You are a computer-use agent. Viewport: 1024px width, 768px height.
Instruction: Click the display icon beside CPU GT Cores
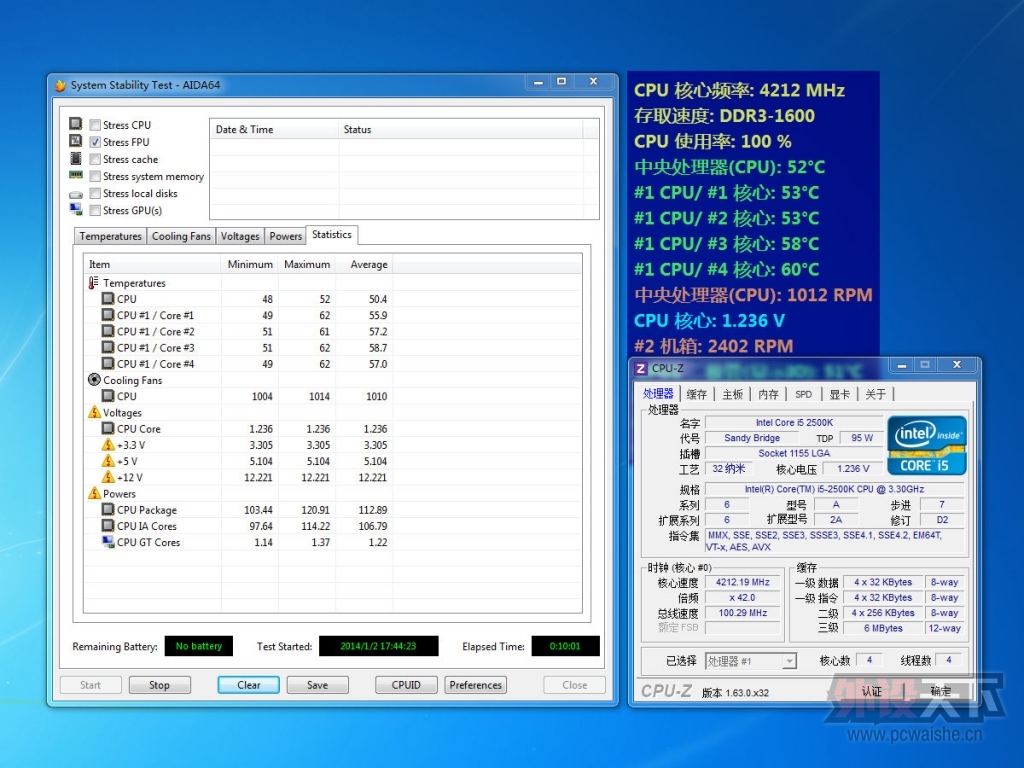click(x=108, y=541)
